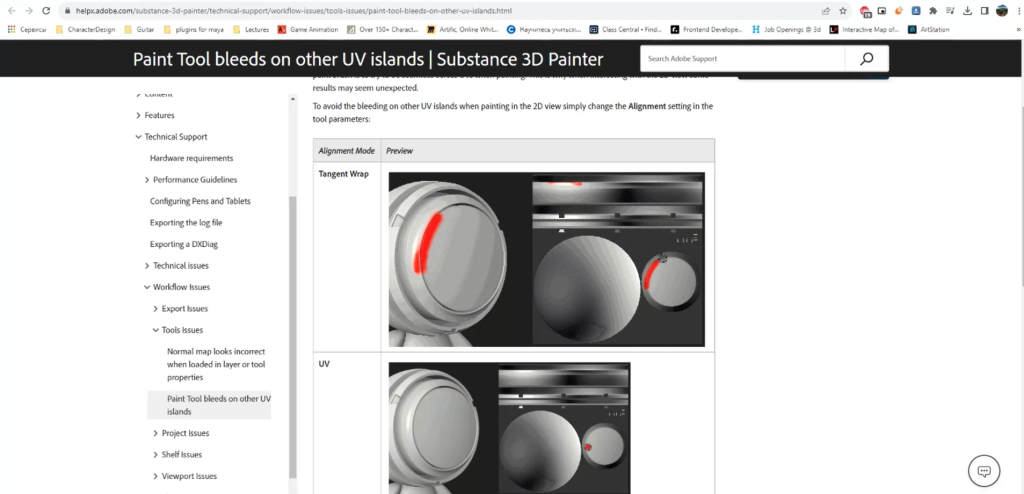The width and height of the screenshot is (1024, 494).
Task: Click the Adobe Support search magnifier icon
Action: click(x=866, y=59)
